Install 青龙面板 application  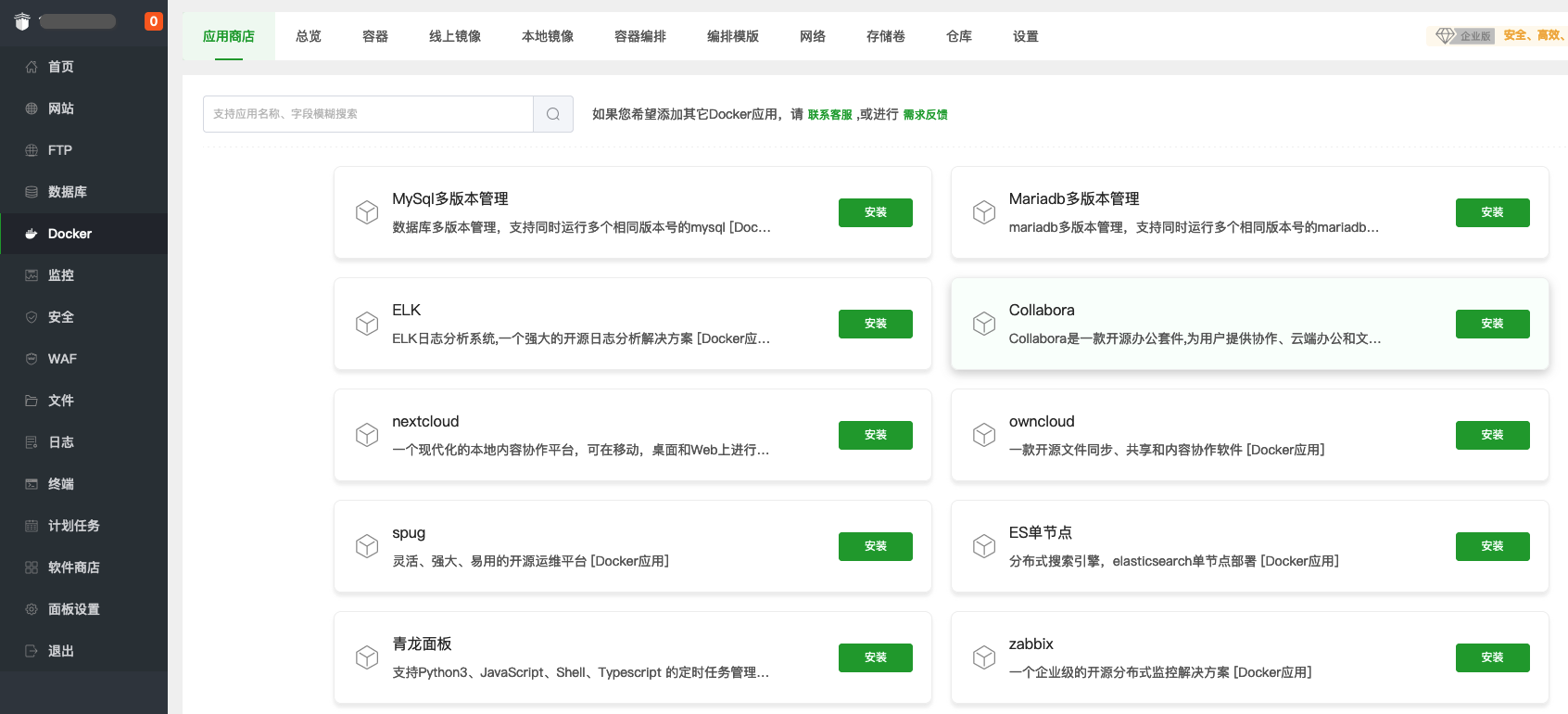(x=876, y=657)
